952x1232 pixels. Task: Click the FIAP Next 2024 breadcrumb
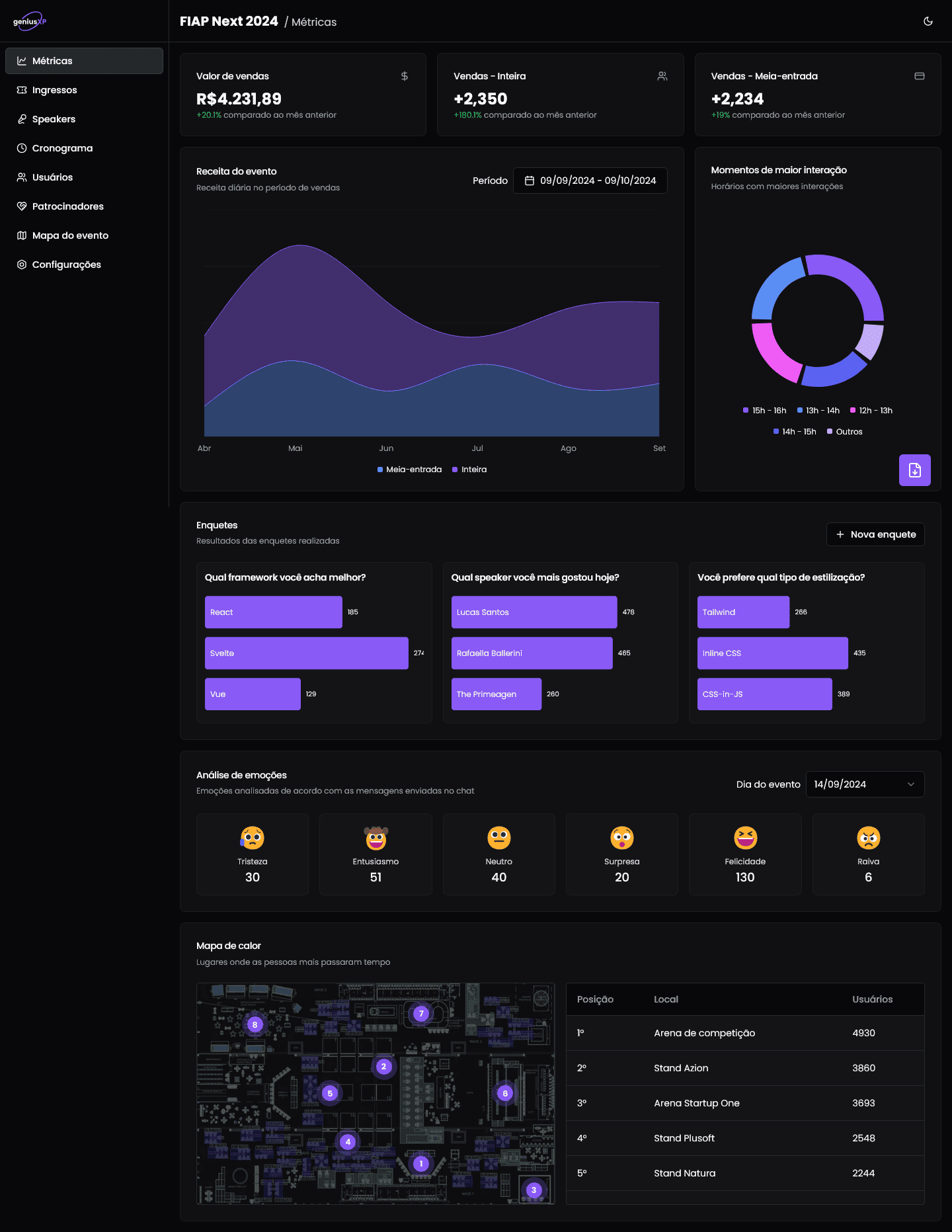[x=229, y=21]
